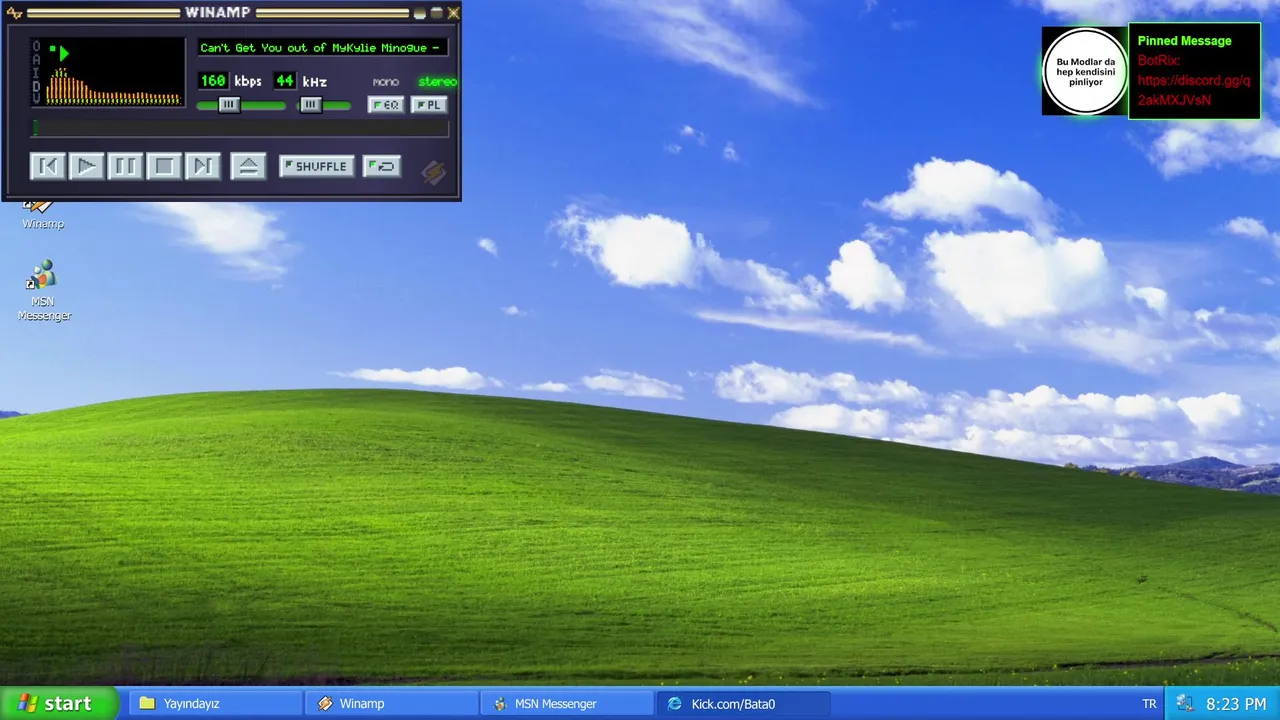This screenshot has width=1280, height=720.
Task: Click the song position seek bar
Action: tap(240, 128)
